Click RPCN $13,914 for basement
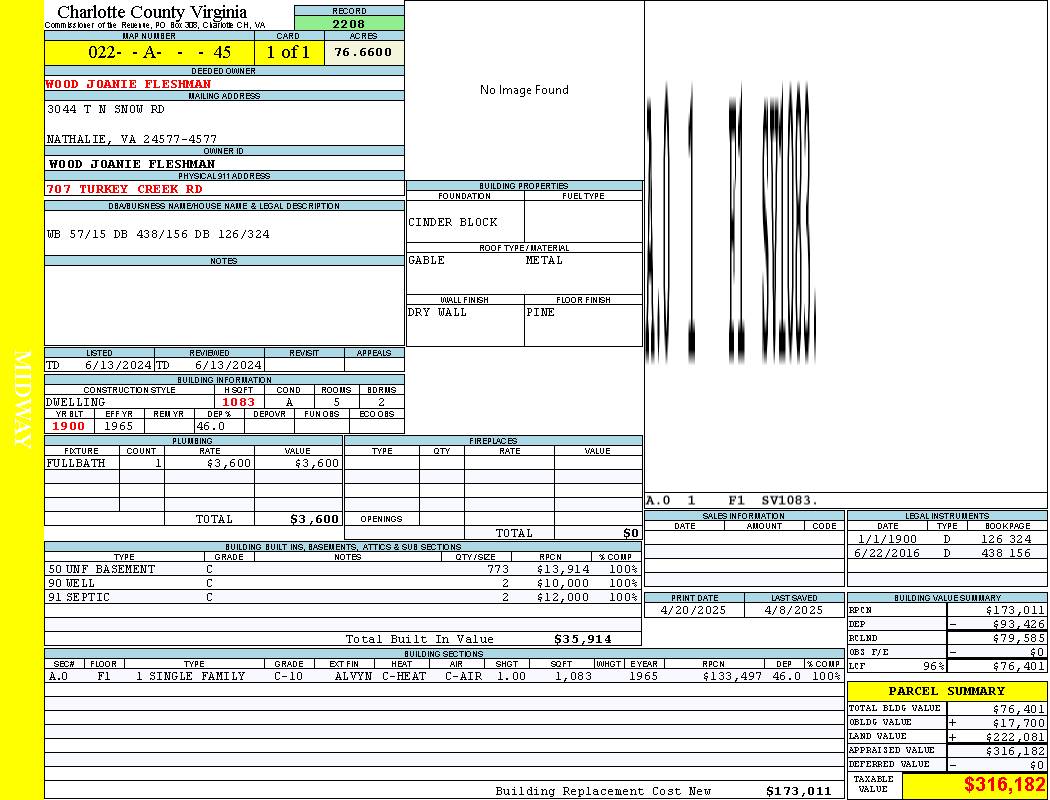Image resolution: width=1050 pixels, height=800 pixels. point(563,569)
